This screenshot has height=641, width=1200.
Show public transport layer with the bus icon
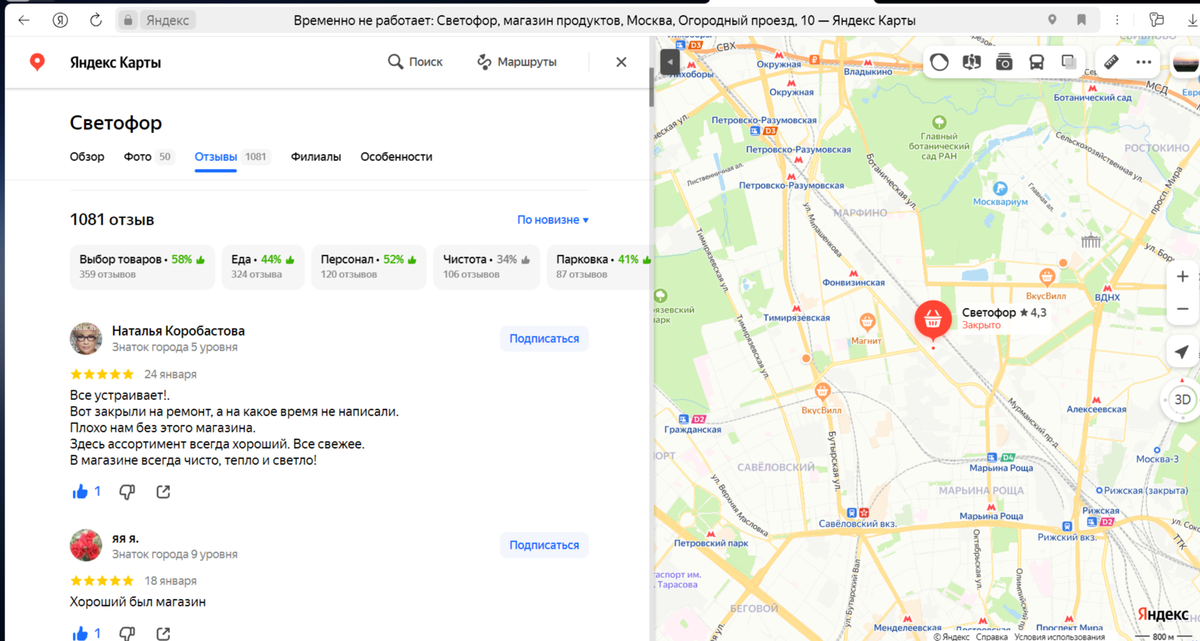[1036, 62]
